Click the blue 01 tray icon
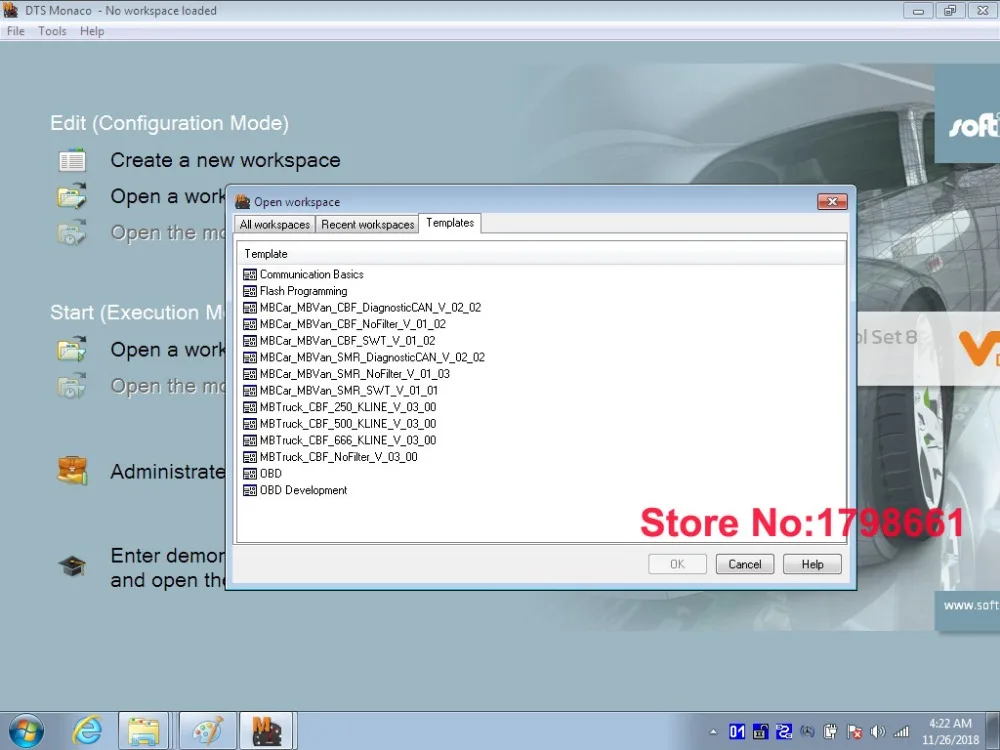 737,732
